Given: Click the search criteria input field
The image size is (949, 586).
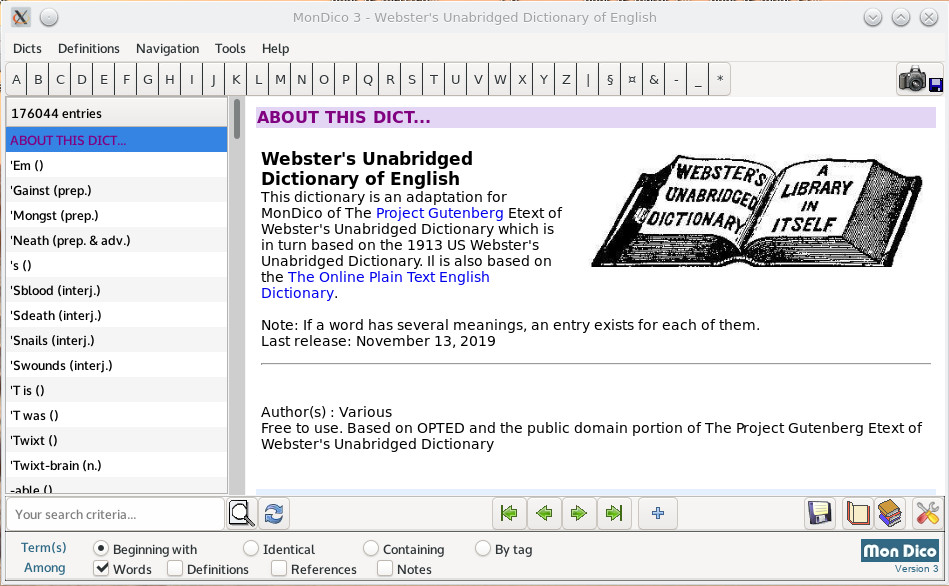Looking at the screenshot, I should [115, 514].
